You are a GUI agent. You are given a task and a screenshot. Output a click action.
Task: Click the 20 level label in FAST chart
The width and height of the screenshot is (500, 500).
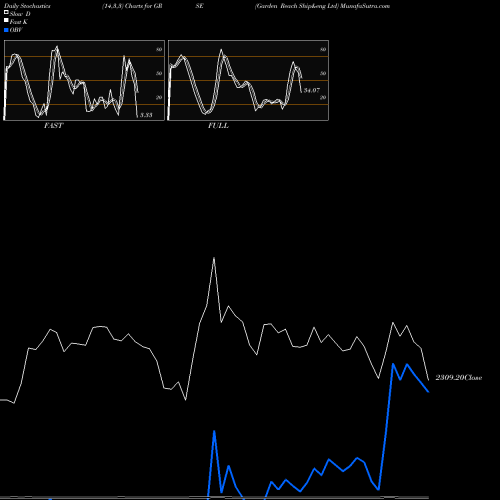click(x=159, y=97)
